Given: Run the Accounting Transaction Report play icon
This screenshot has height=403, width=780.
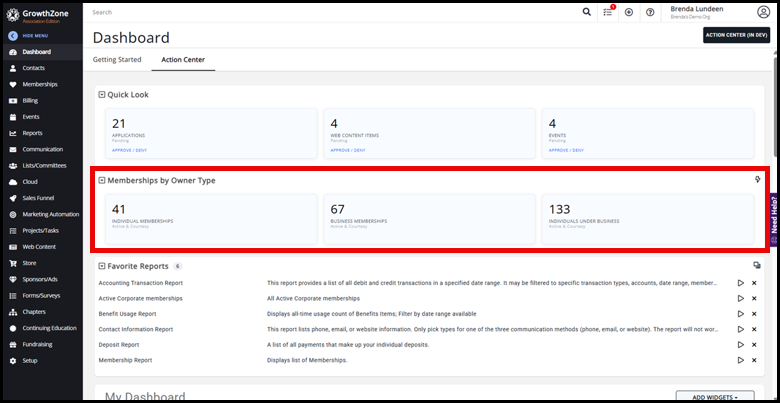Looking at the screenshot, I should pos(740,283).
